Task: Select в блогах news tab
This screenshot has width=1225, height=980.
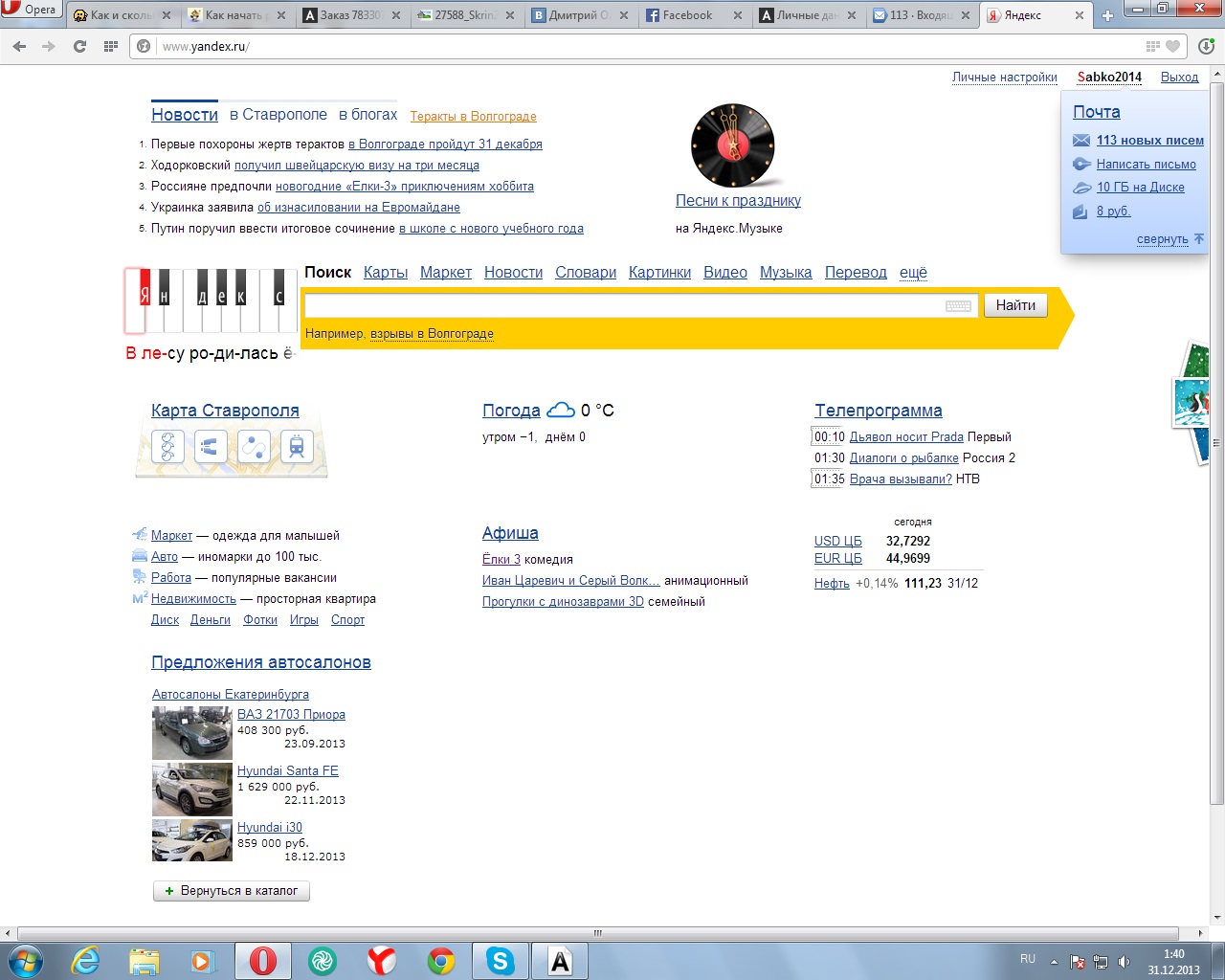Action: (368, 114)
